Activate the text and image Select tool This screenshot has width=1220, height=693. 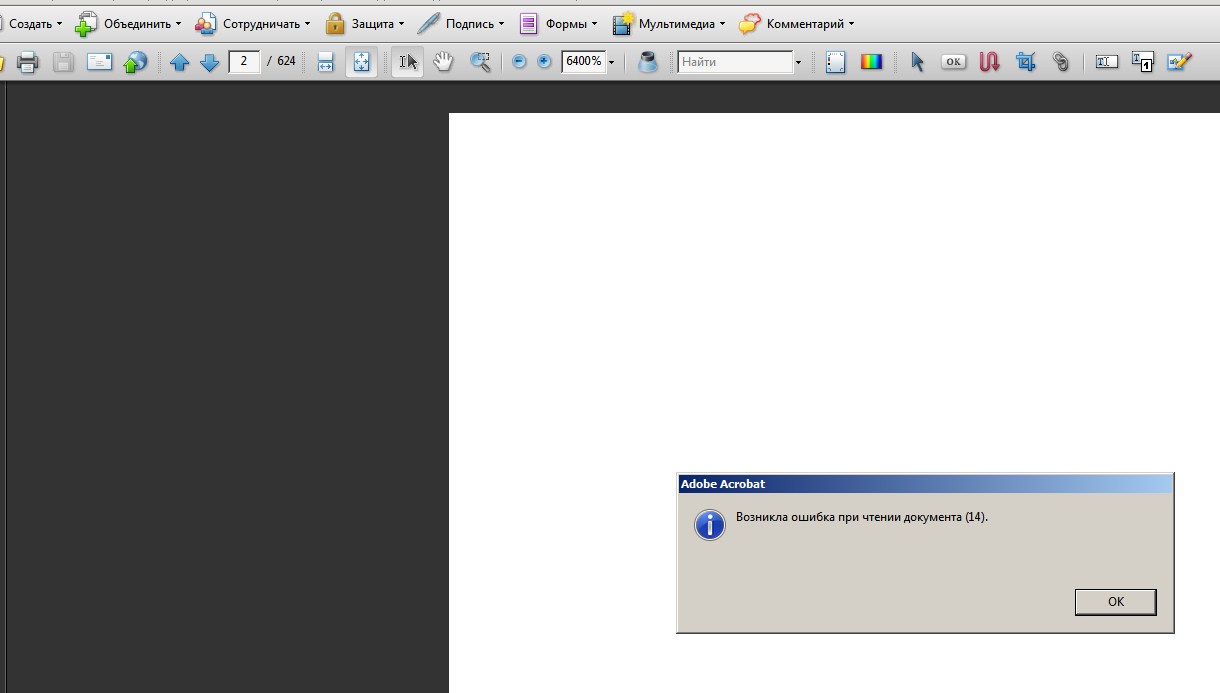[407, 62]
